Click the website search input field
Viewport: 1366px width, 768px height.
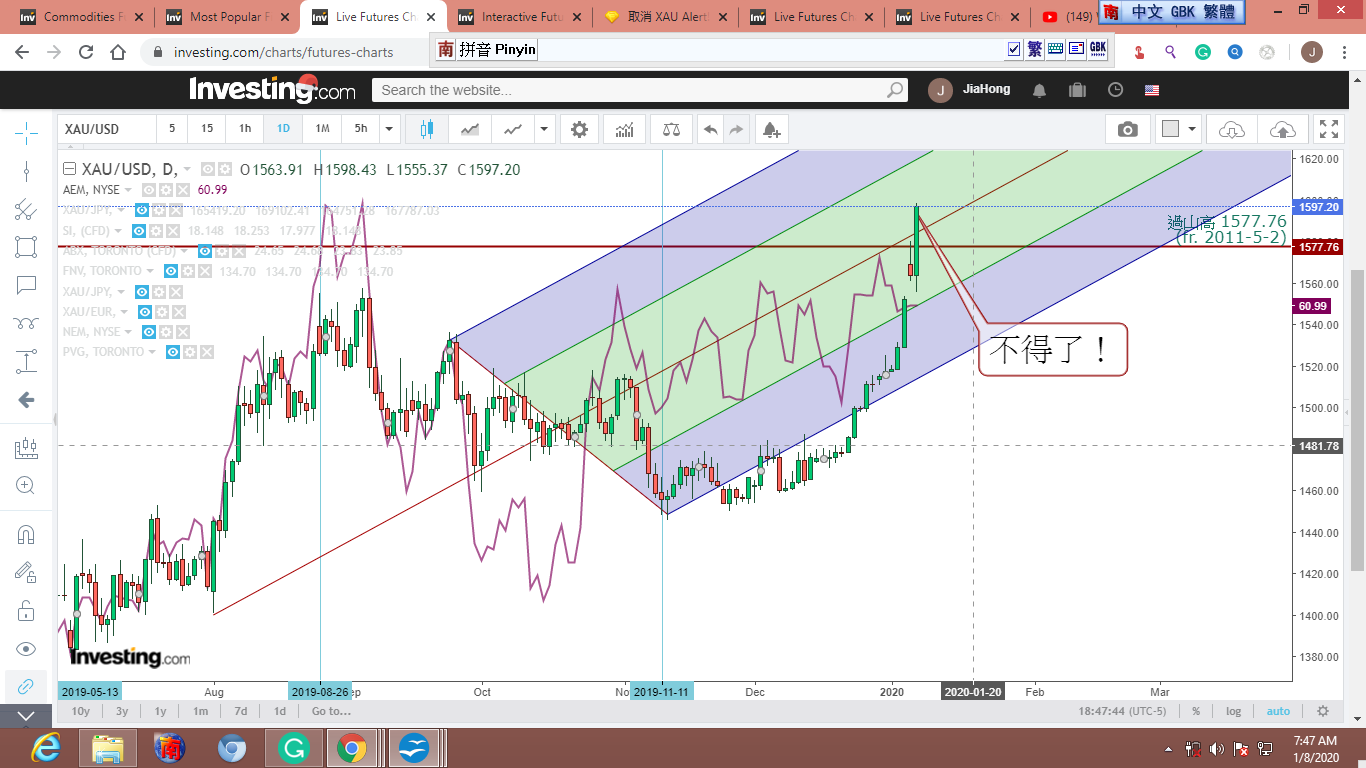(630, 90)
